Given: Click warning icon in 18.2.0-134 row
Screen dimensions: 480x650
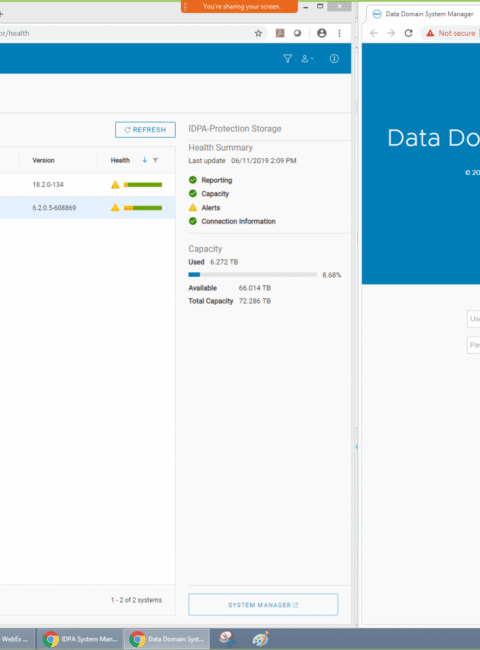Looking at the screenshot, I should pyautogui.click(x=115, y=185).
